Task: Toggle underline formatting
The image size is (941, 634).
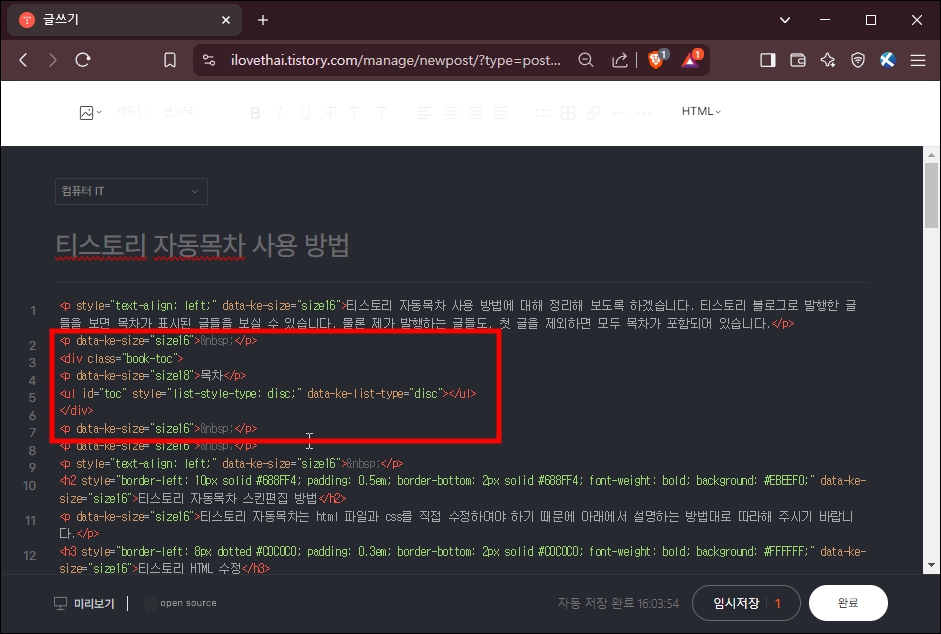Action: pyautogui.click(x=305, y=113)
